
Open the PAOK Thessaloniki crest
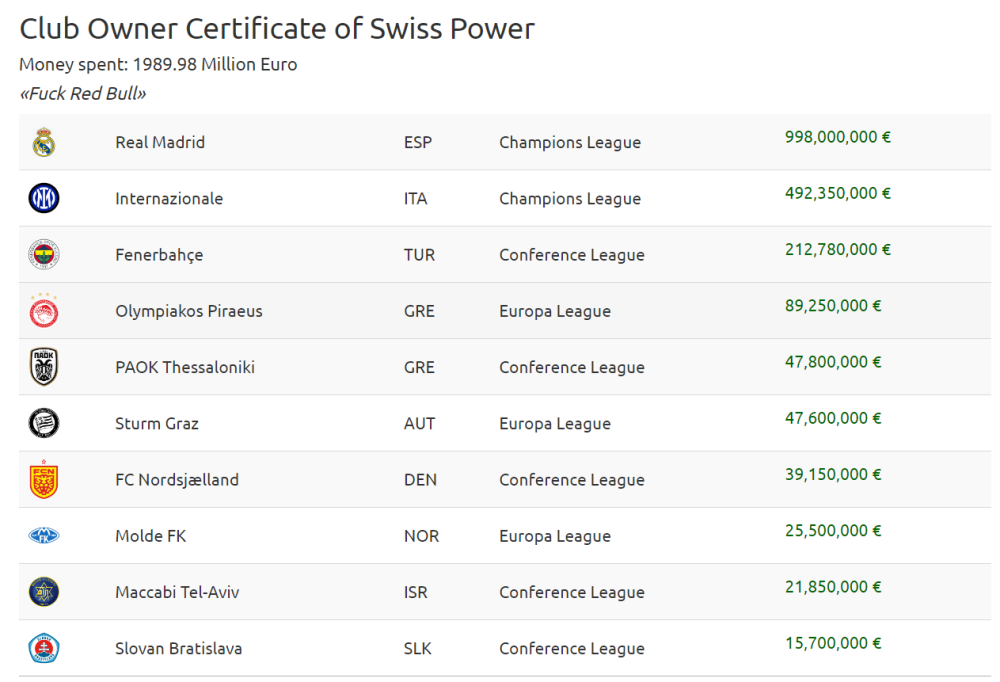click(x=44, y=367)
